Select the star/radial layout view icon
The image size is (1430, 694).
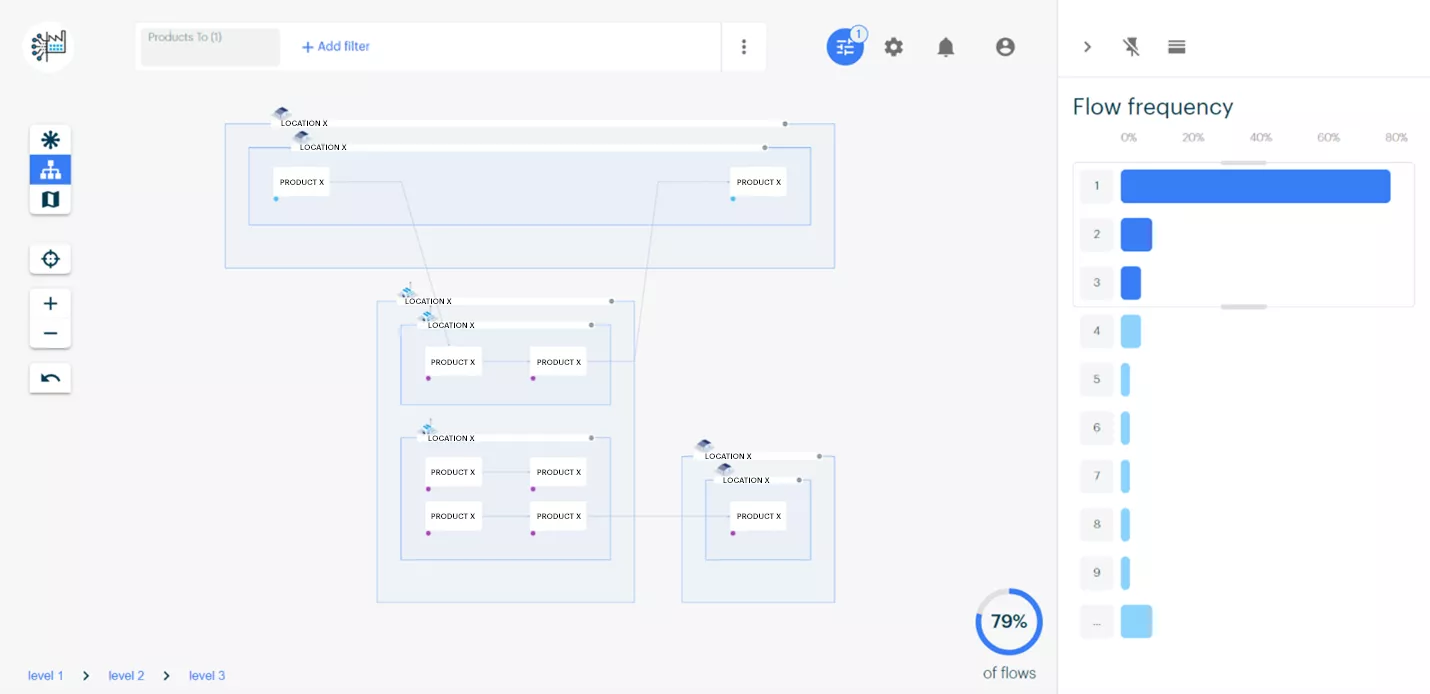[x=50, y=140]
